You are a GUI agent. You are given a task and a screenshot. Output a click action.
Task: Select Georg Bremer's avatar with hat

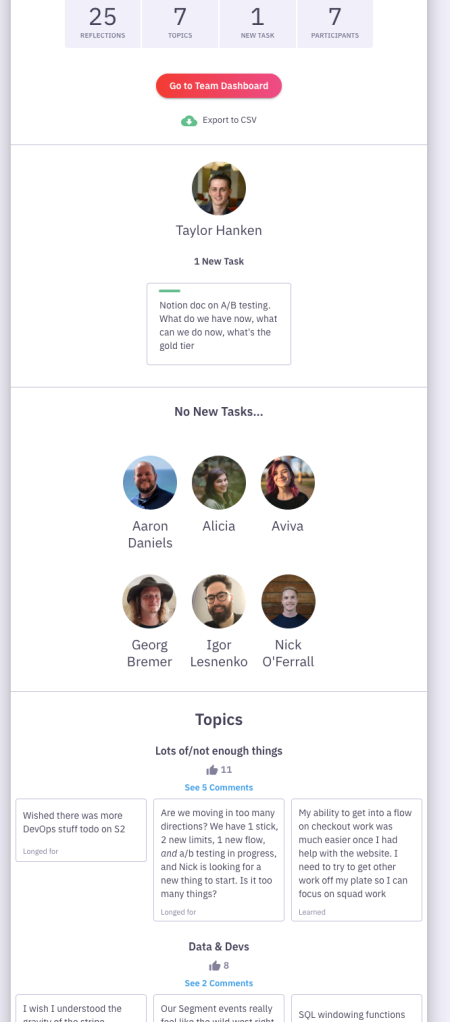click(x=149, y=601)
